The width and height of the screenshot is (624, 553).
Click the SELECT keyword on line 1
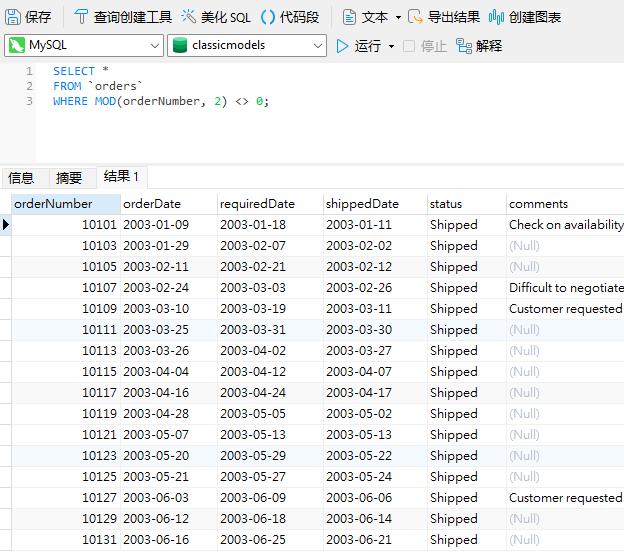tap(74, 71)
